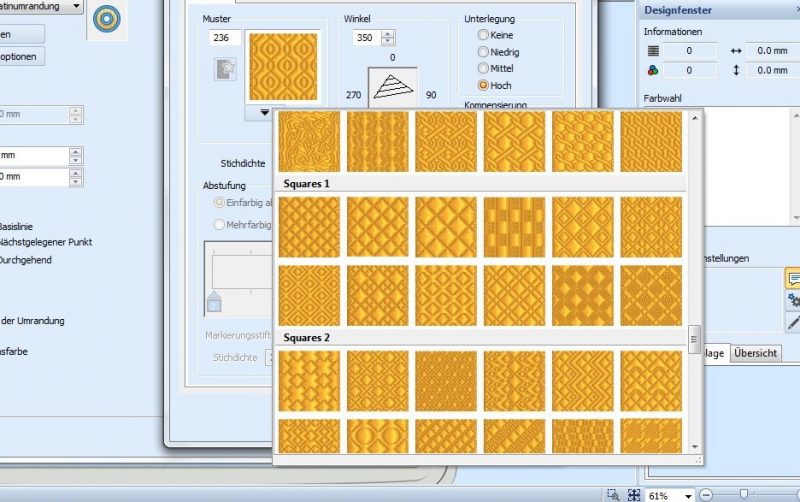Click the blue gears settings icon

[793, 300]
